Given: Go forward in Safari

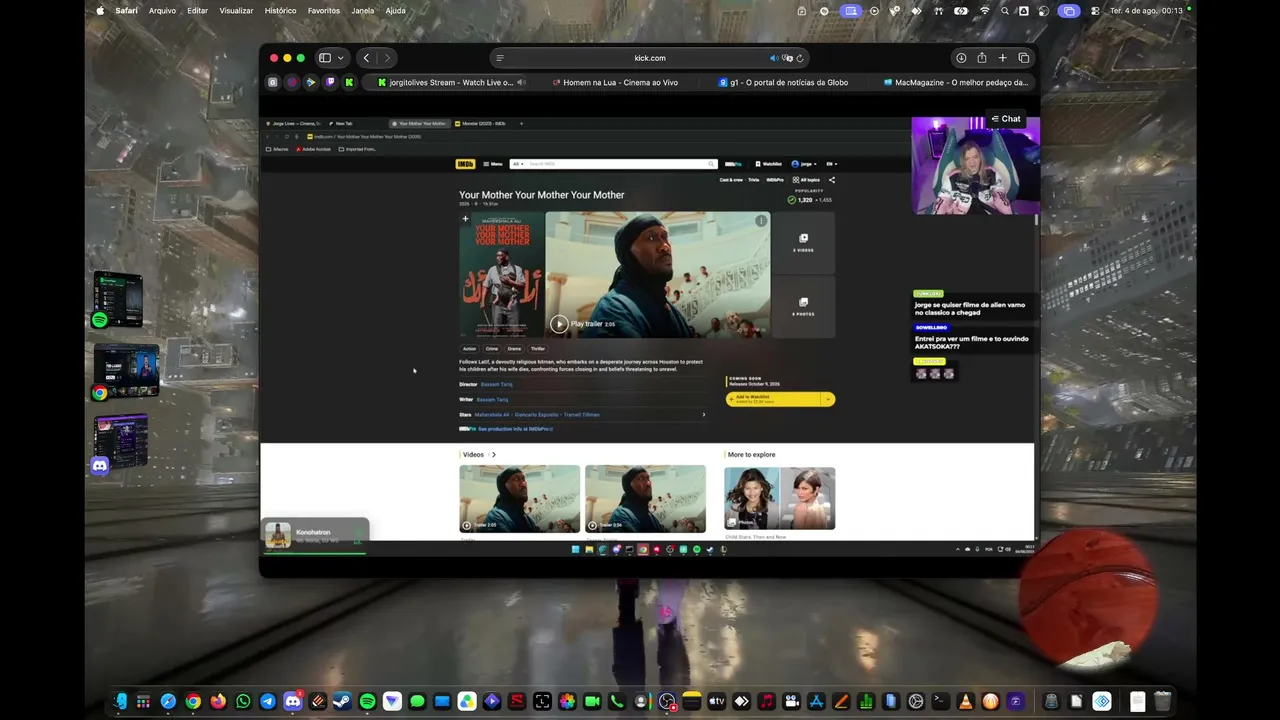Looking at the screenshot, I should coord(387,58).
